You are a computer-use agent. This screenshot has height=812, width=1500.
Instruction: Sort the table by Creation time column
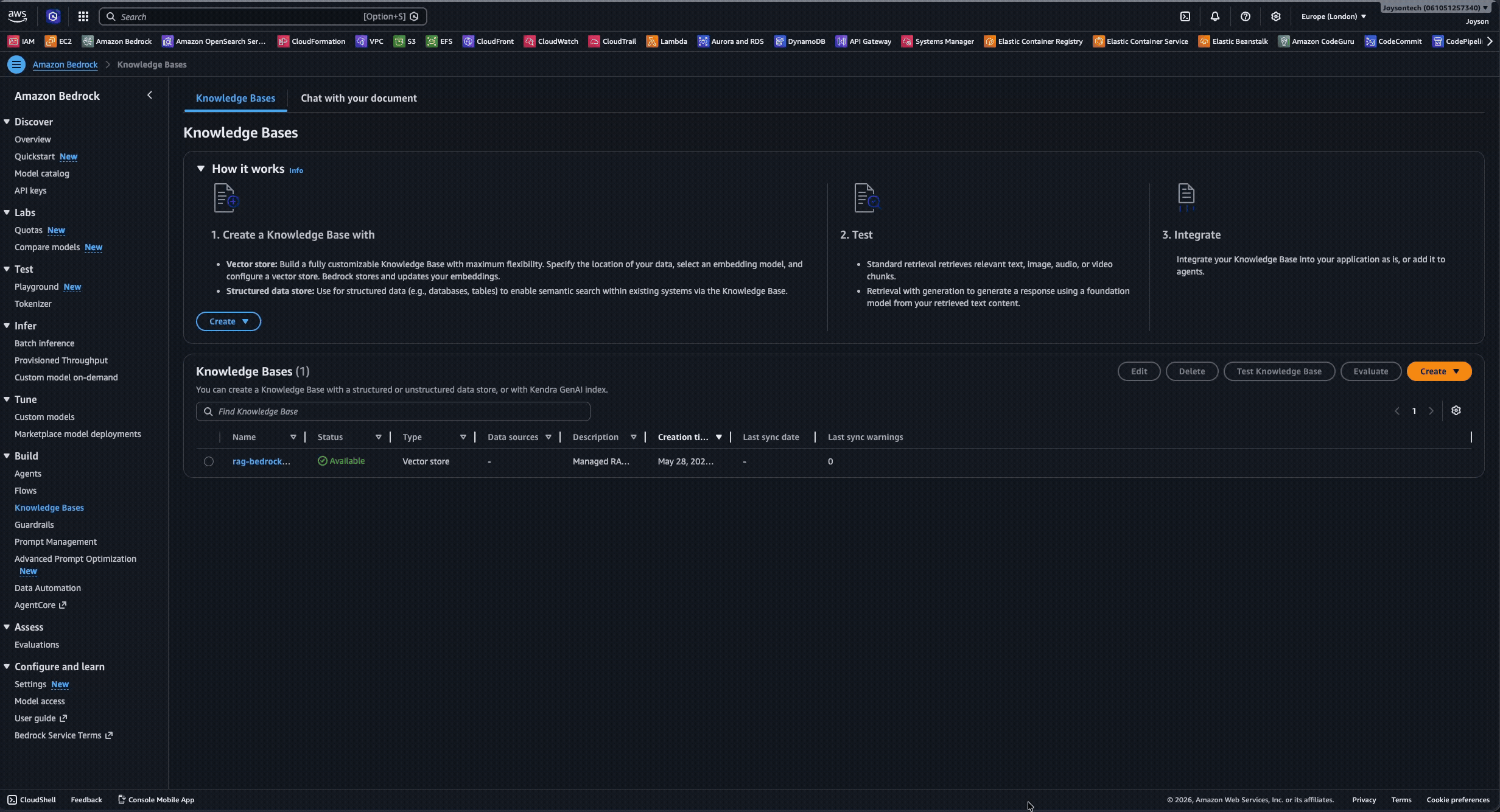tap(690, 437)
